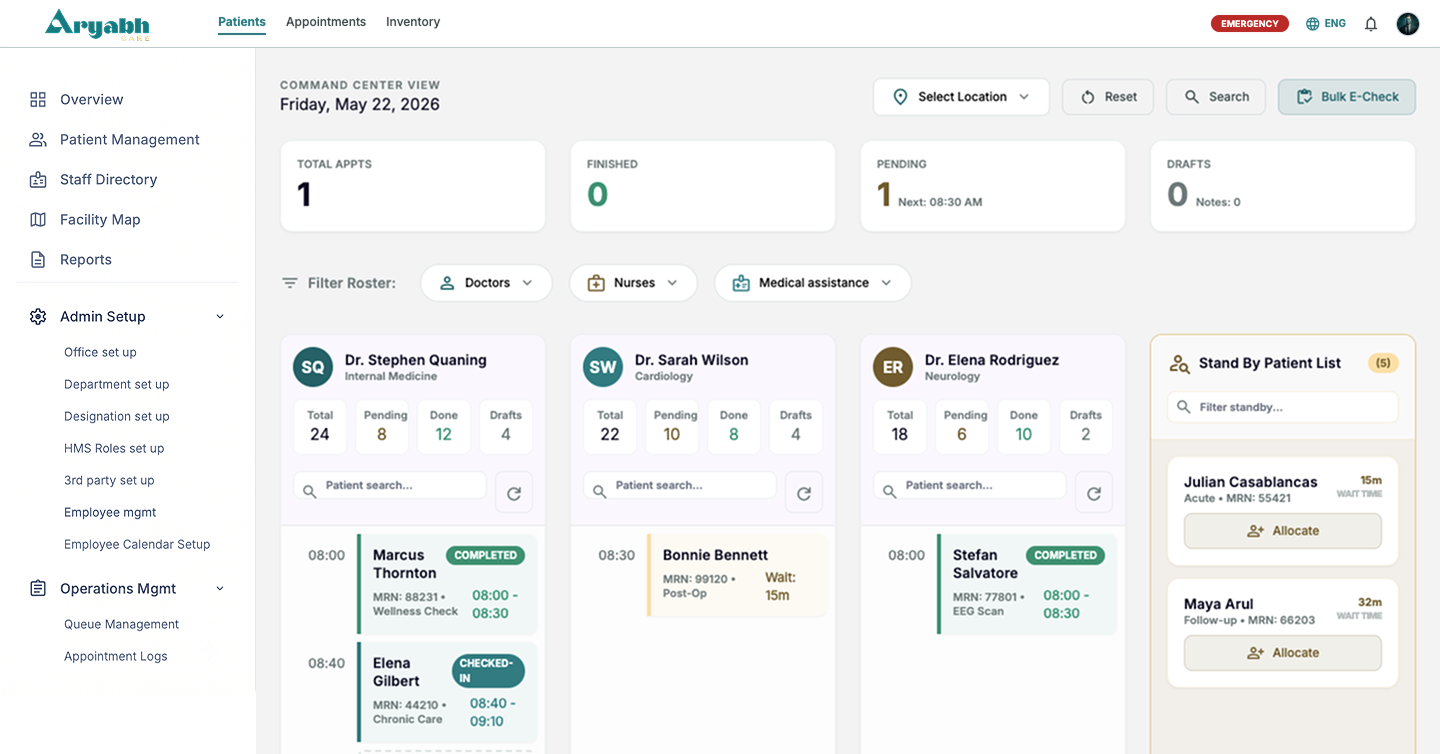Click the Filter standby search field
The height and width of the screenshot is (754, 1440).
pos(1283,407)
